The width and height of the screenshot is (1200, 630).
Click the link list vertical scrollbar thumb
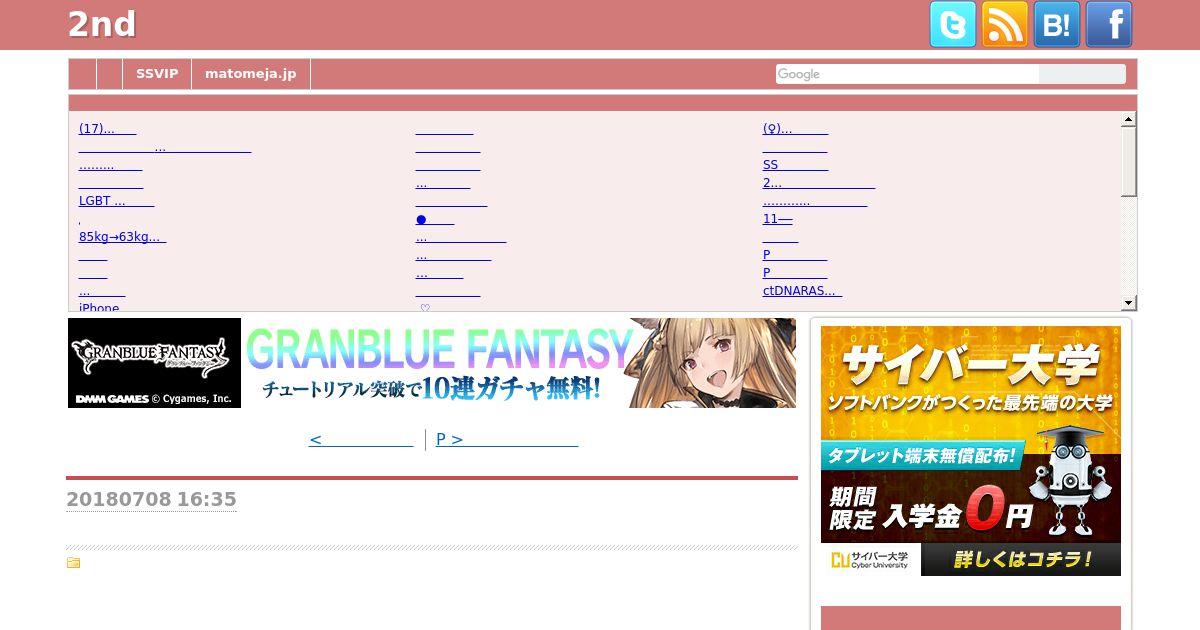1128,162
